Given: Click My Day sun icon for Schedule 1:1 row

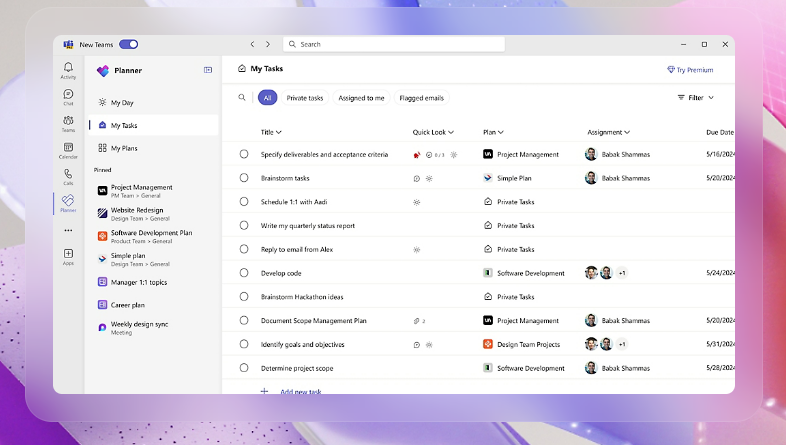Looking at the screenshot, I should pos(416,202).
